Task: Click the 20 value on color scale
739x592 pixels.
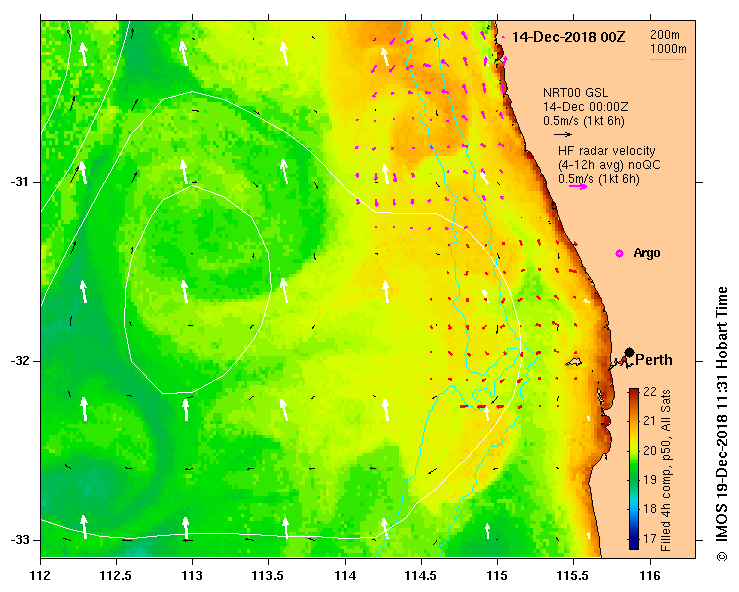Action: click(x=650, y=451)
